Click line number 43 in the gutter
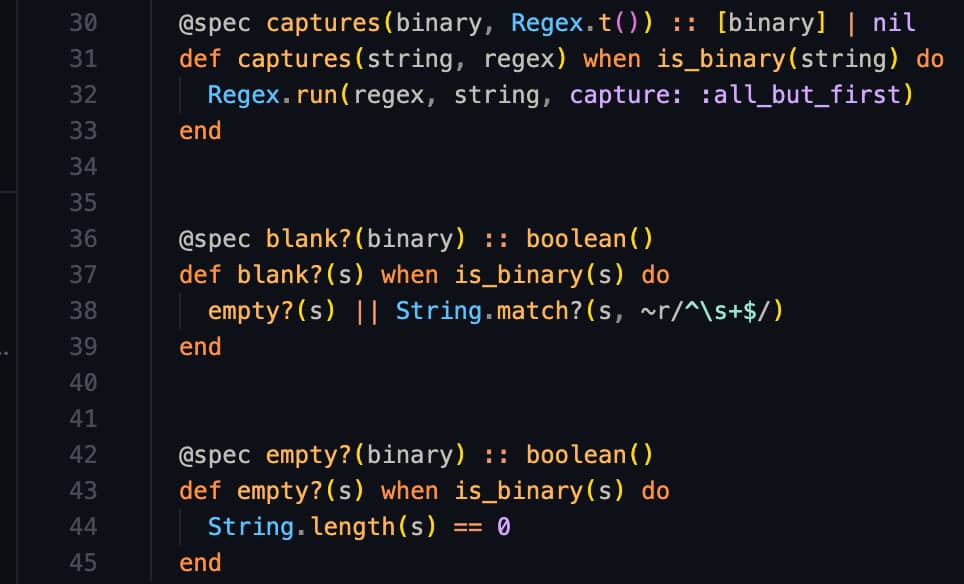Image resolution: width=964 pixels, height=584 pixels. pos(83,491)
